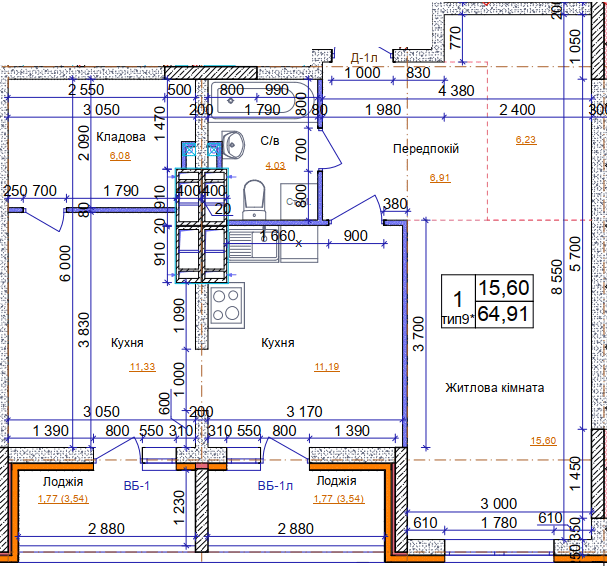The height and width of the screenshot is (566, 607).
Task: Select the 1 230 vertical dimension
Action: (x=179, y=508)
